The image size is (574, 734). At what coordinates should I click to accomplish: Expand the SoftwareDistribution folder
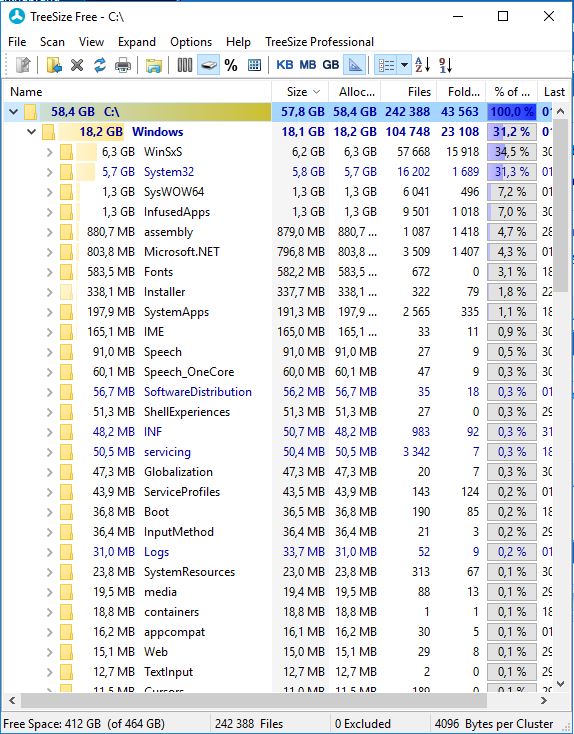click(x=50, y=392)
